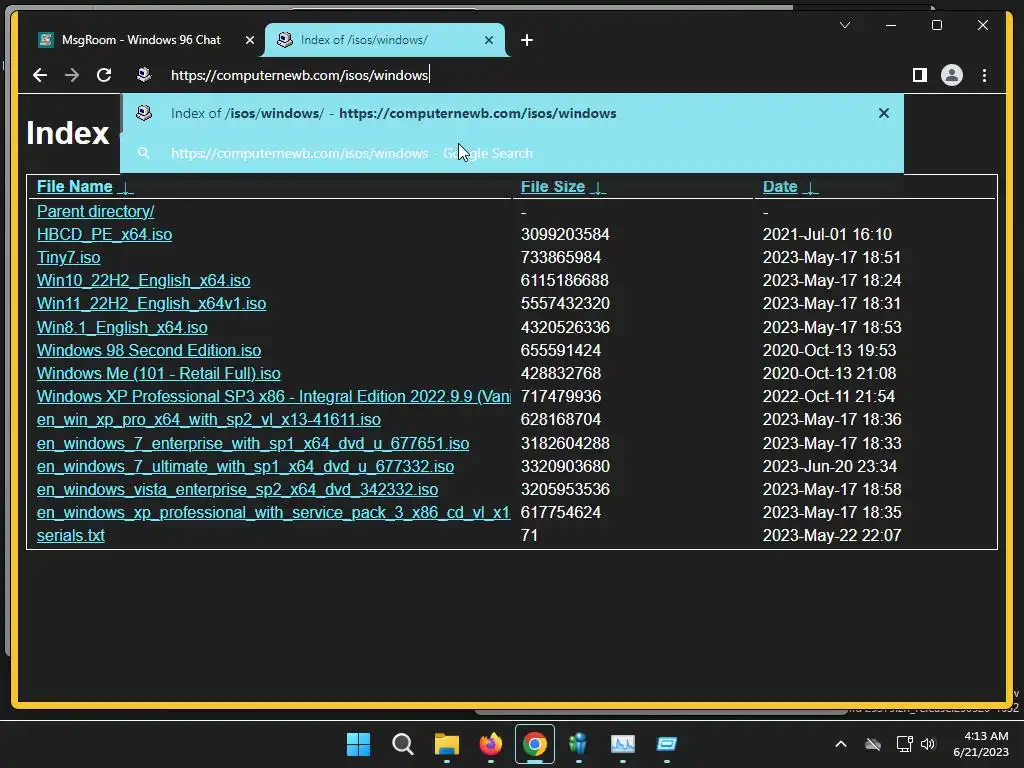Click the file size 6115186688
The image size is (1024, 768).
565,280
